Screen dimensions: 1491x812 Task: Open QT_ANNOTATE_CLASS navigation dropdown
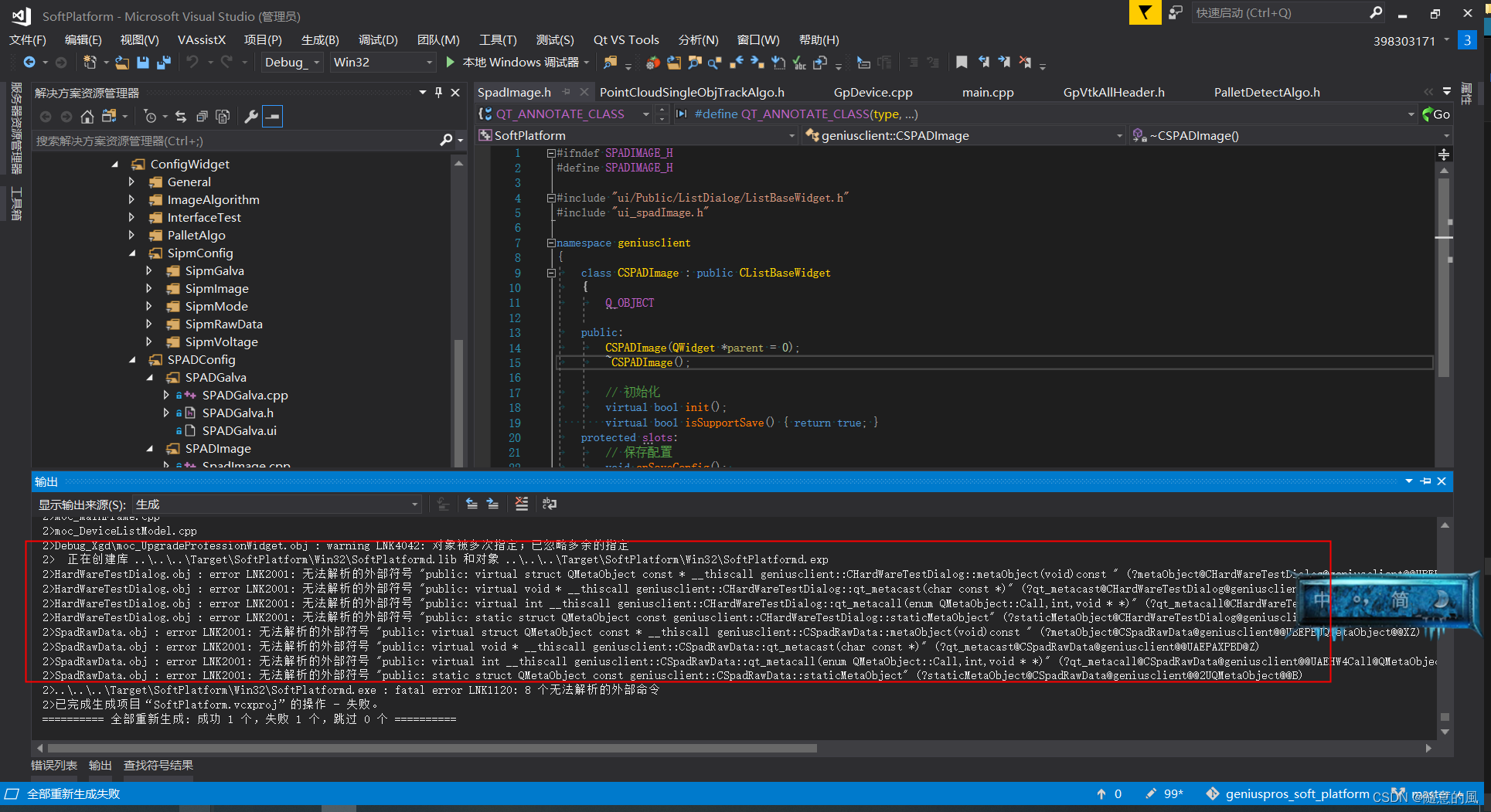[x=565, y=114]
